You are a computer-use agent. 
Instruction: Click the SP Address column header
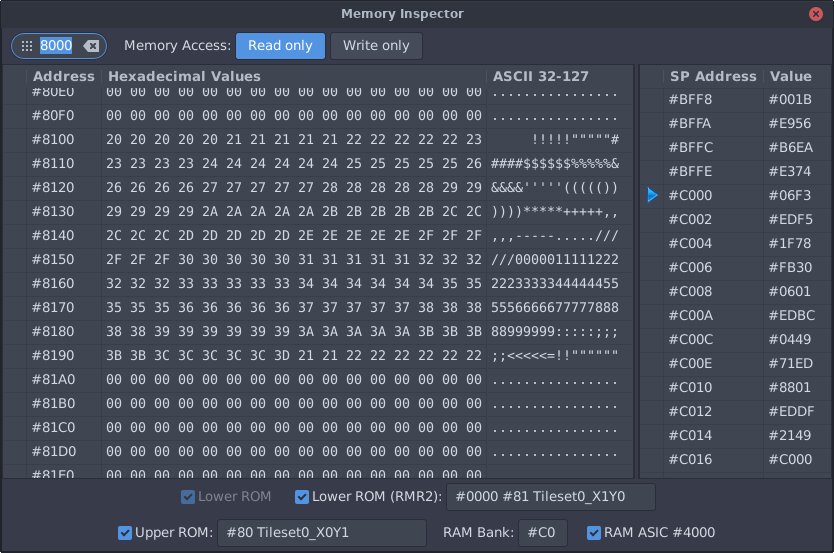tap(713, 77)
